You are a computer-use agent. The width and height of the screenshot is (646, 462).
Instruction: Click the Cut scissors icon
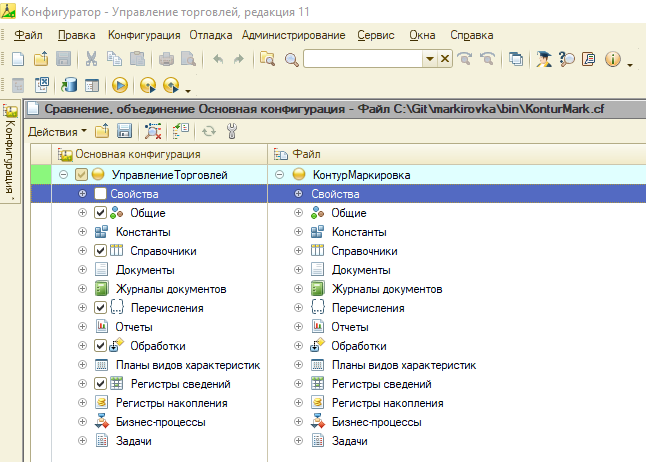click(91, 59)
